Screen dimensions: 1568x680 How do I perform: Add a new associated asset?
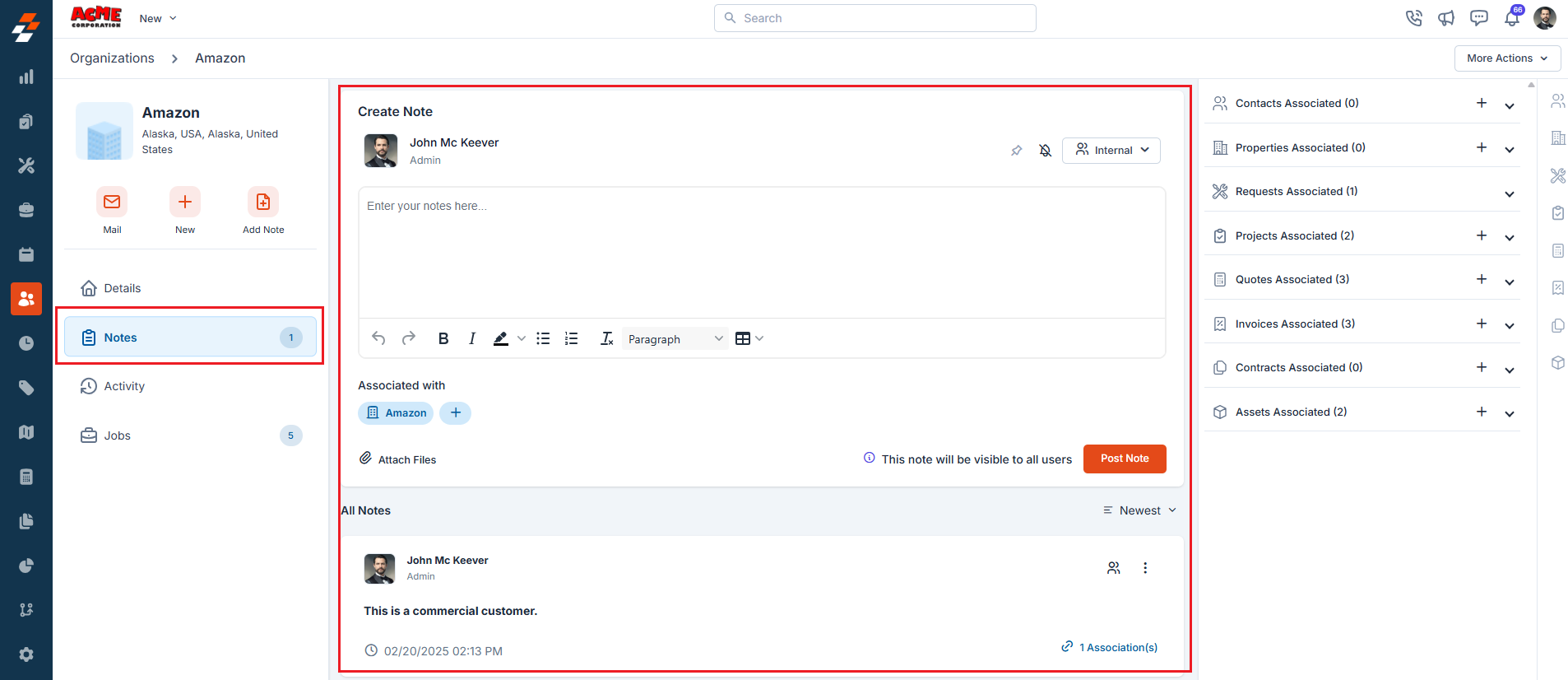tap(1482, 412)
